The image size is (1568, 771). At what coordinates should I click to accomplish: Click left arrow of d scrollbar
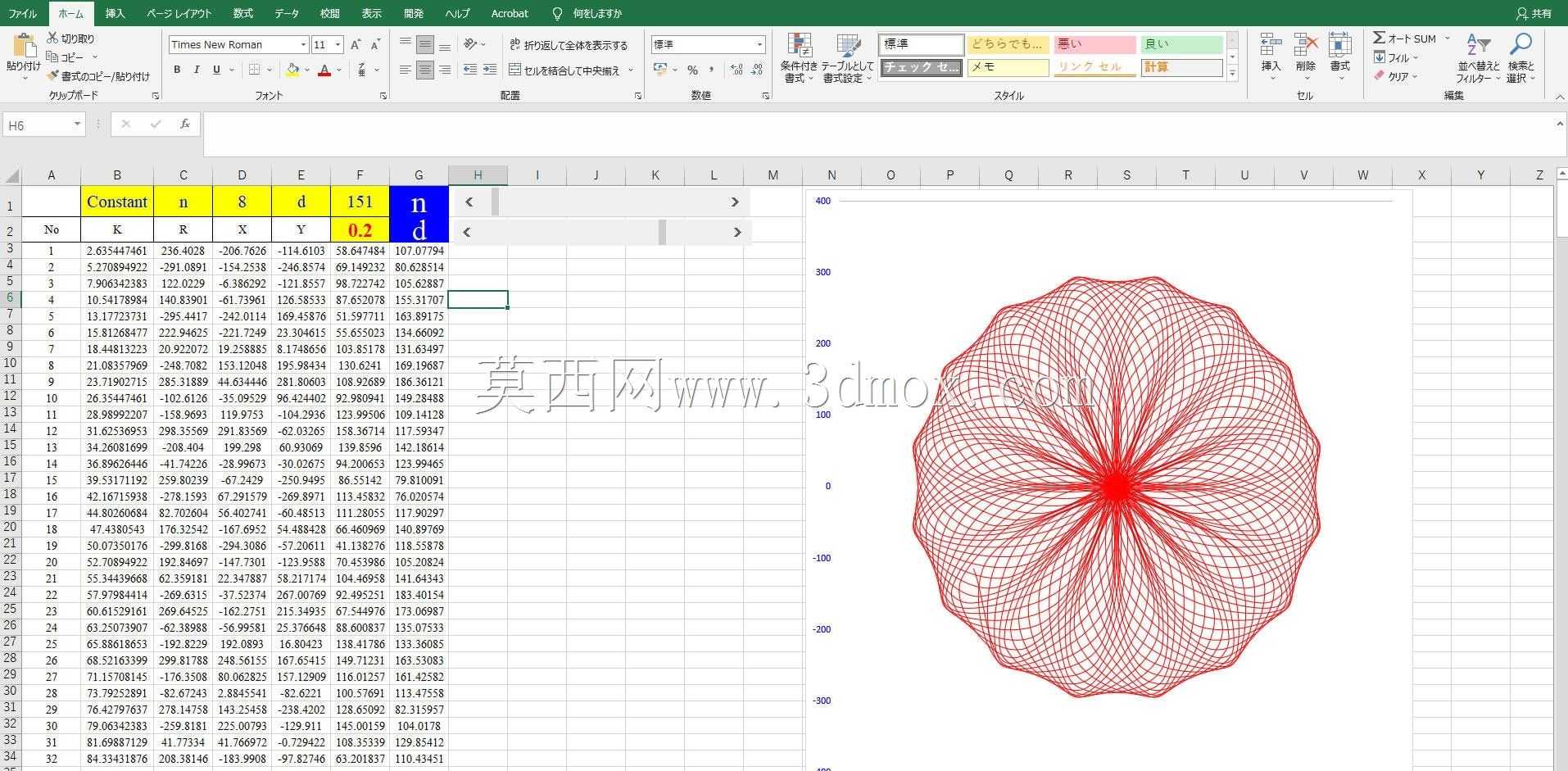[x=466, y=232]
